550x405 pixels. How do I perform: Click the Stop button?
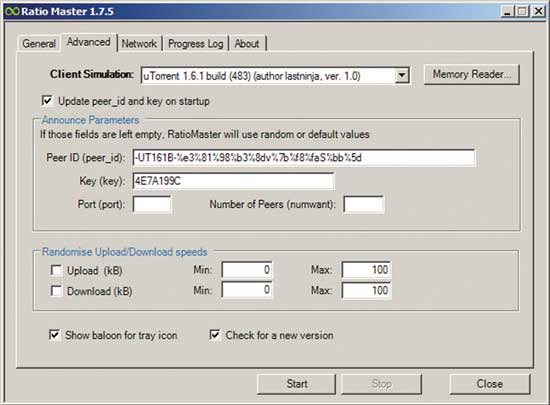[382, 384]
